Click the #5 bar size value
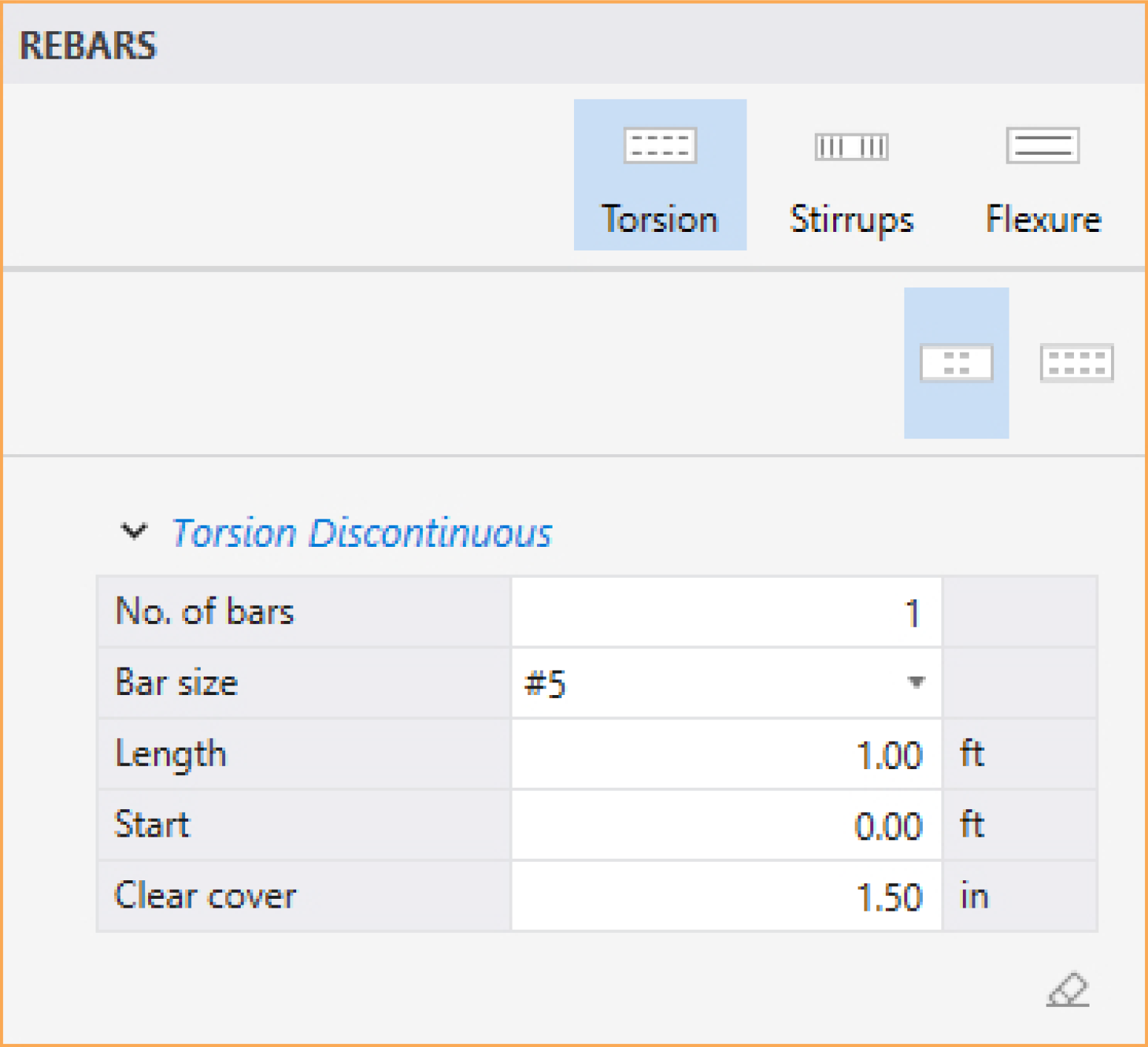The image size is (1148, 1047). click(546, 683)
